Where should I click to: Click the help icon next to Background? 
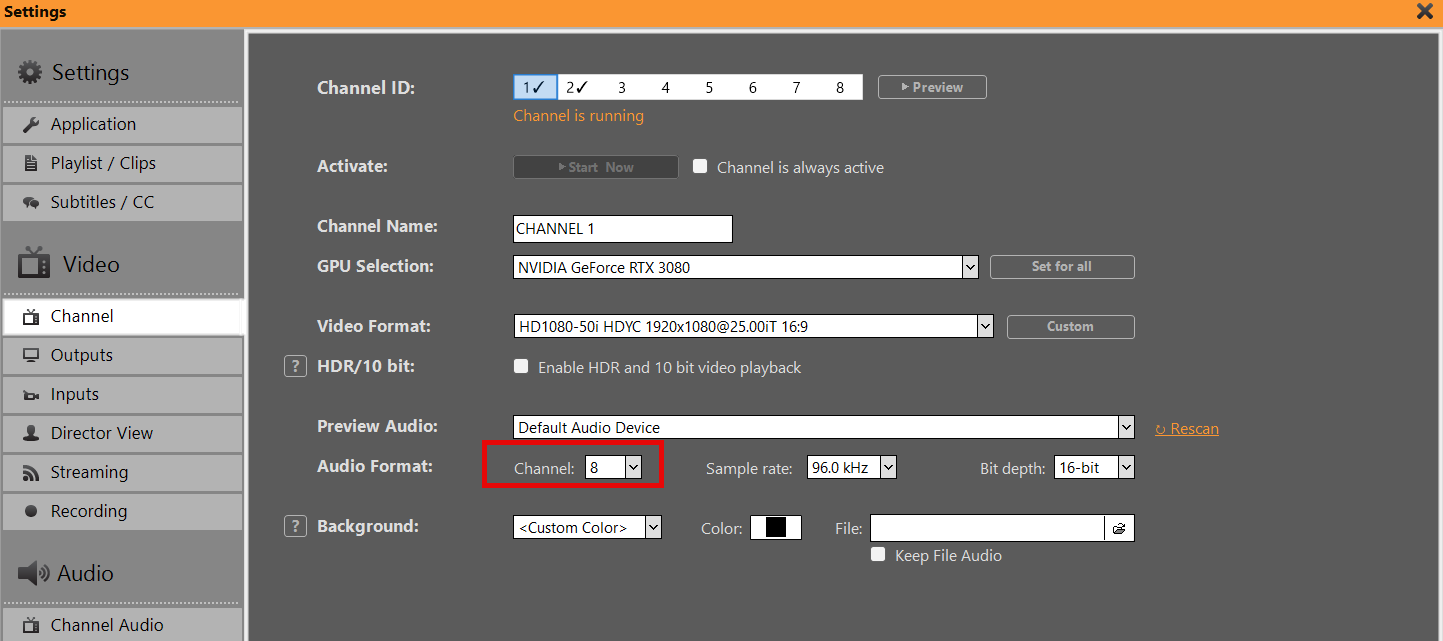(294, 527)
